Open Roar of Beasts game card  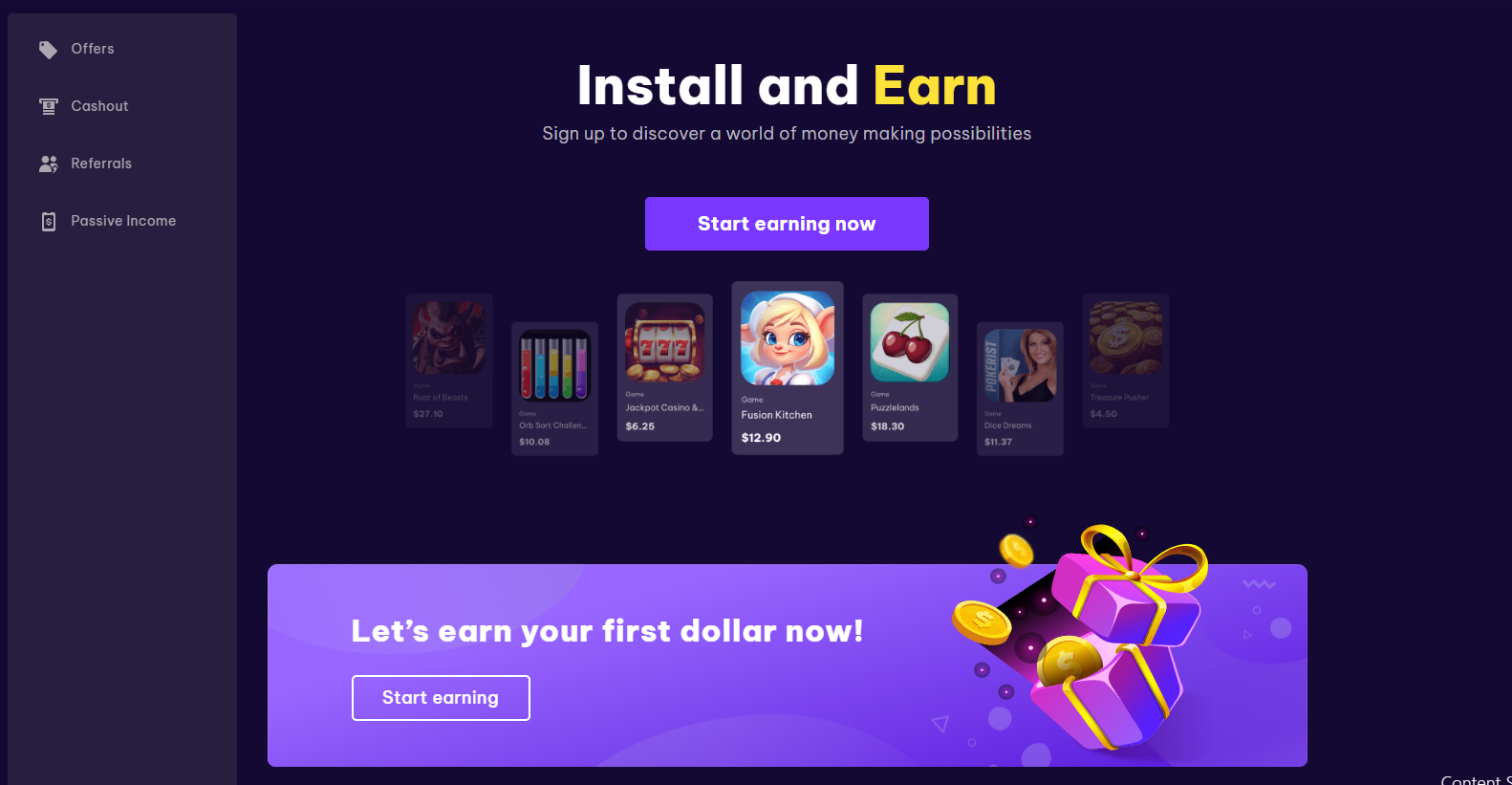tap(449, 360)
